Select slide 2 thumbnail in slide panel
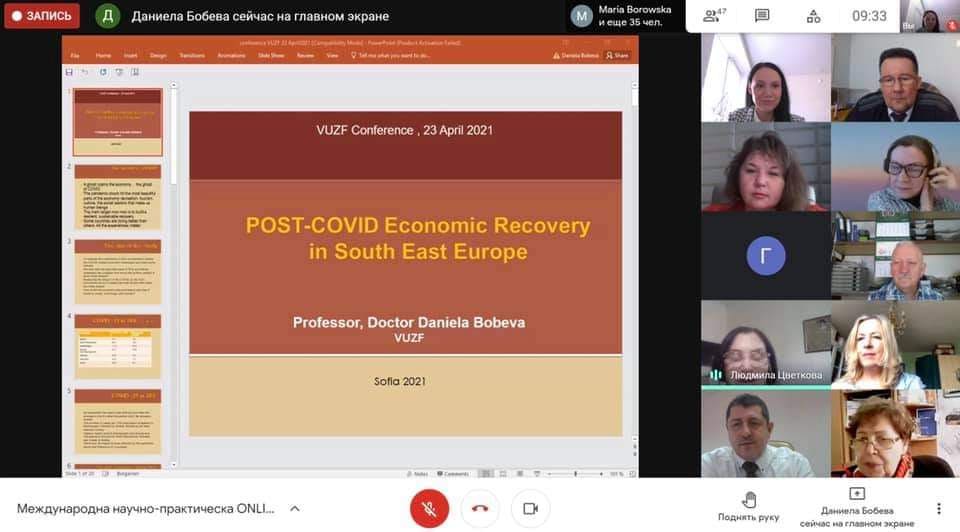Viewport: 960px width, 532px height. point(118,197)
